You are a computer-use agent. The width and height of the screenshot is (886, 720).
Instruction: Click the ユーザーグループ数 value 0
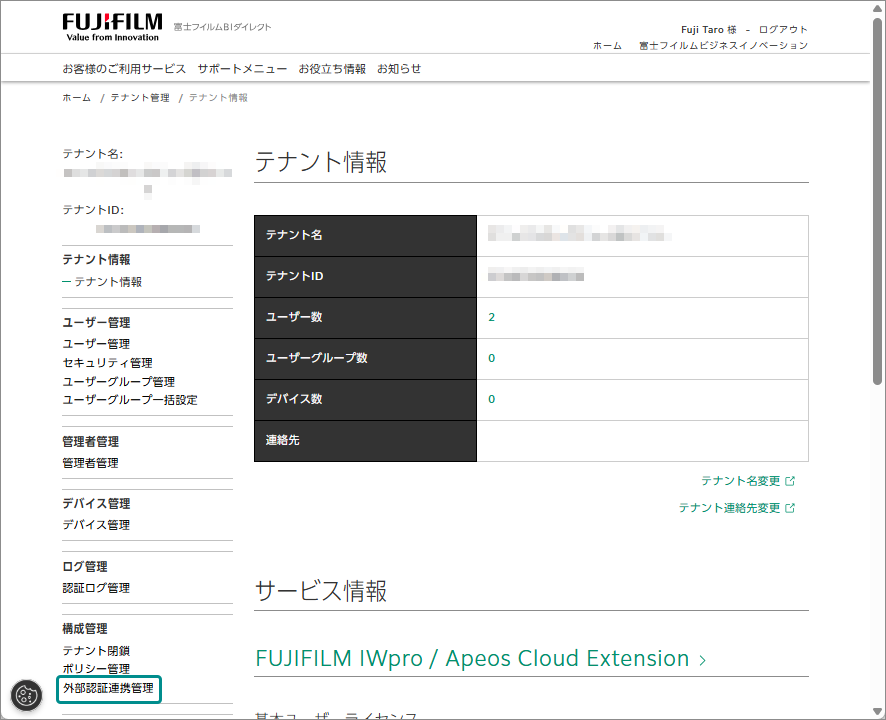(x=492, y=358)
